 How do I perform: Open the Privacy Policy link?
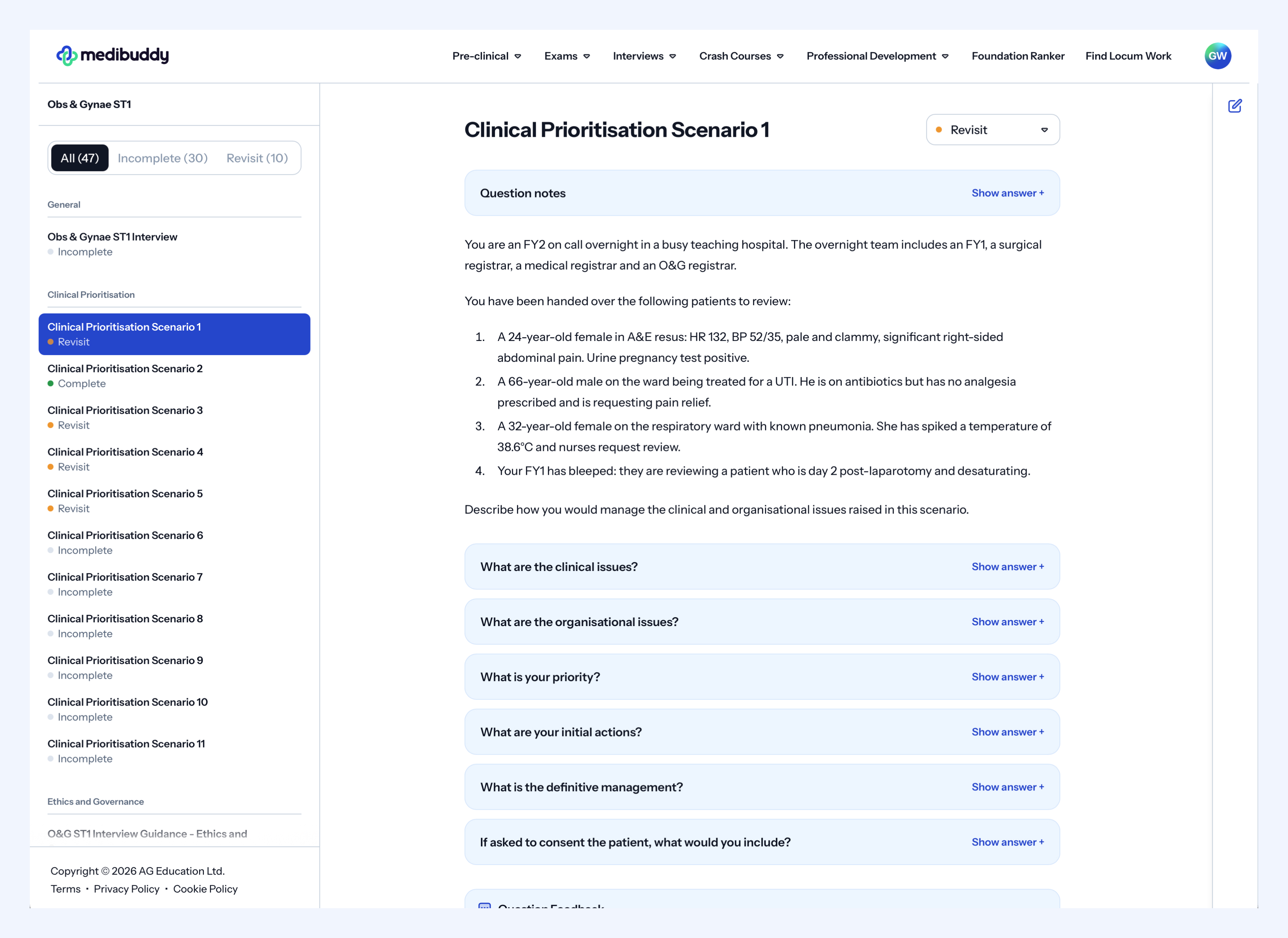126,889
